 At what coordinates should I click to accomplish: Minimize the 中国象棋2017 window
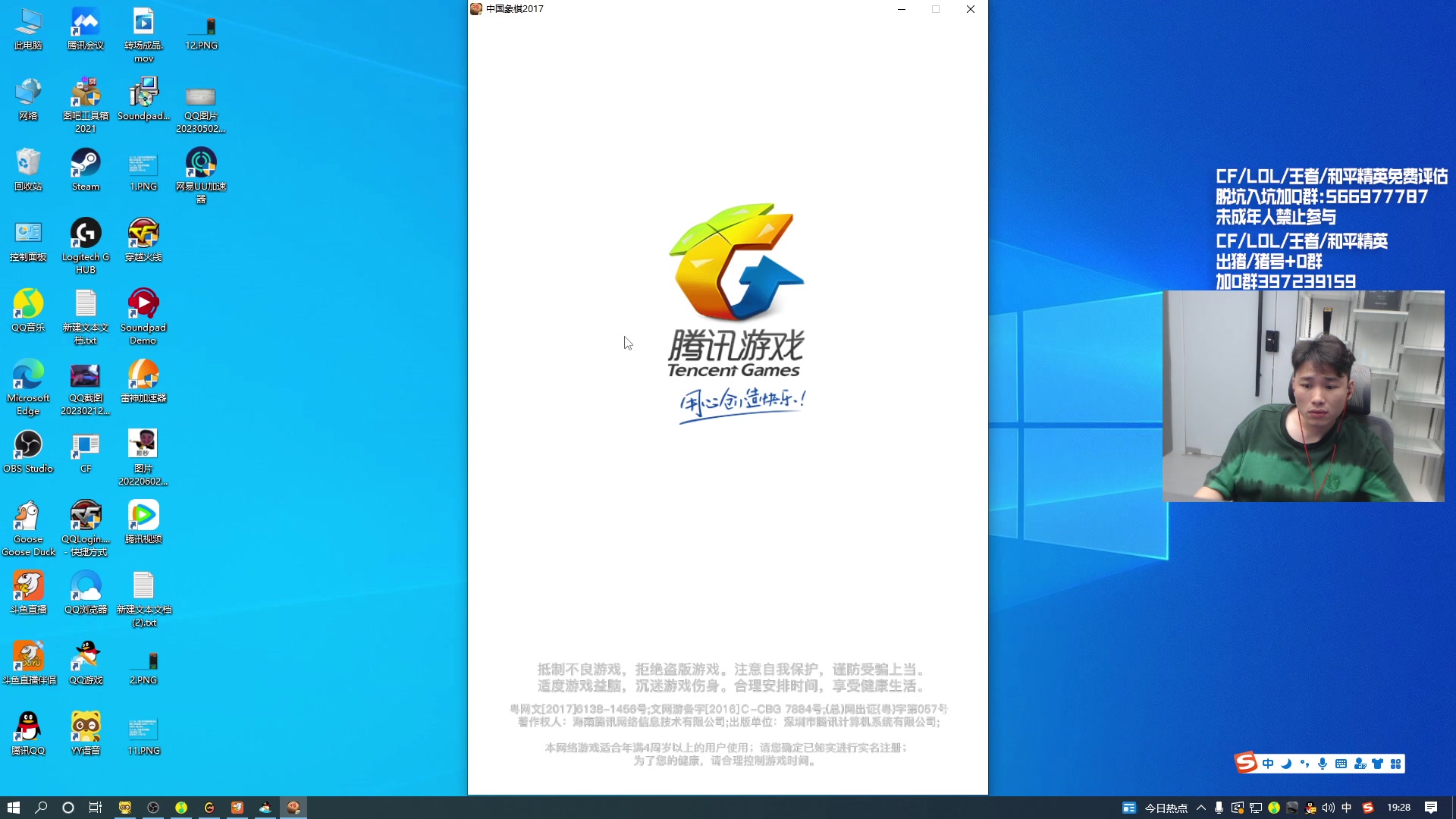[x=901, y=9]
